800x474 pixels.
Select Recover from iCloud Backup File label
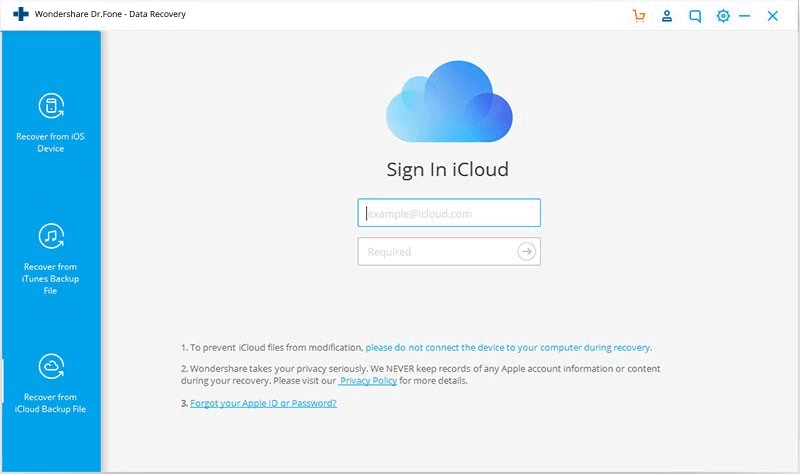pos(51,403)
